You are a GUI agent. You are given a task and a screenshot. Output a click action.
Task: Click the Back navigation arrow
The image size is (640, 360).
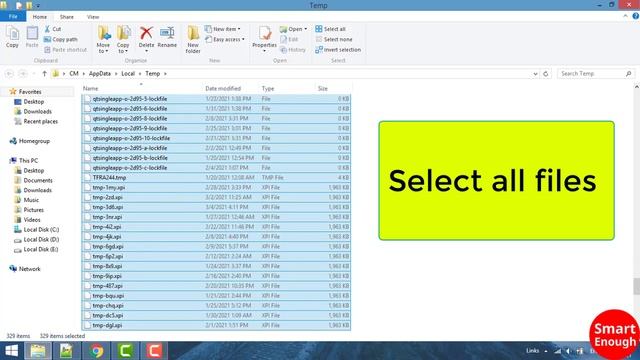click(10, 73)
